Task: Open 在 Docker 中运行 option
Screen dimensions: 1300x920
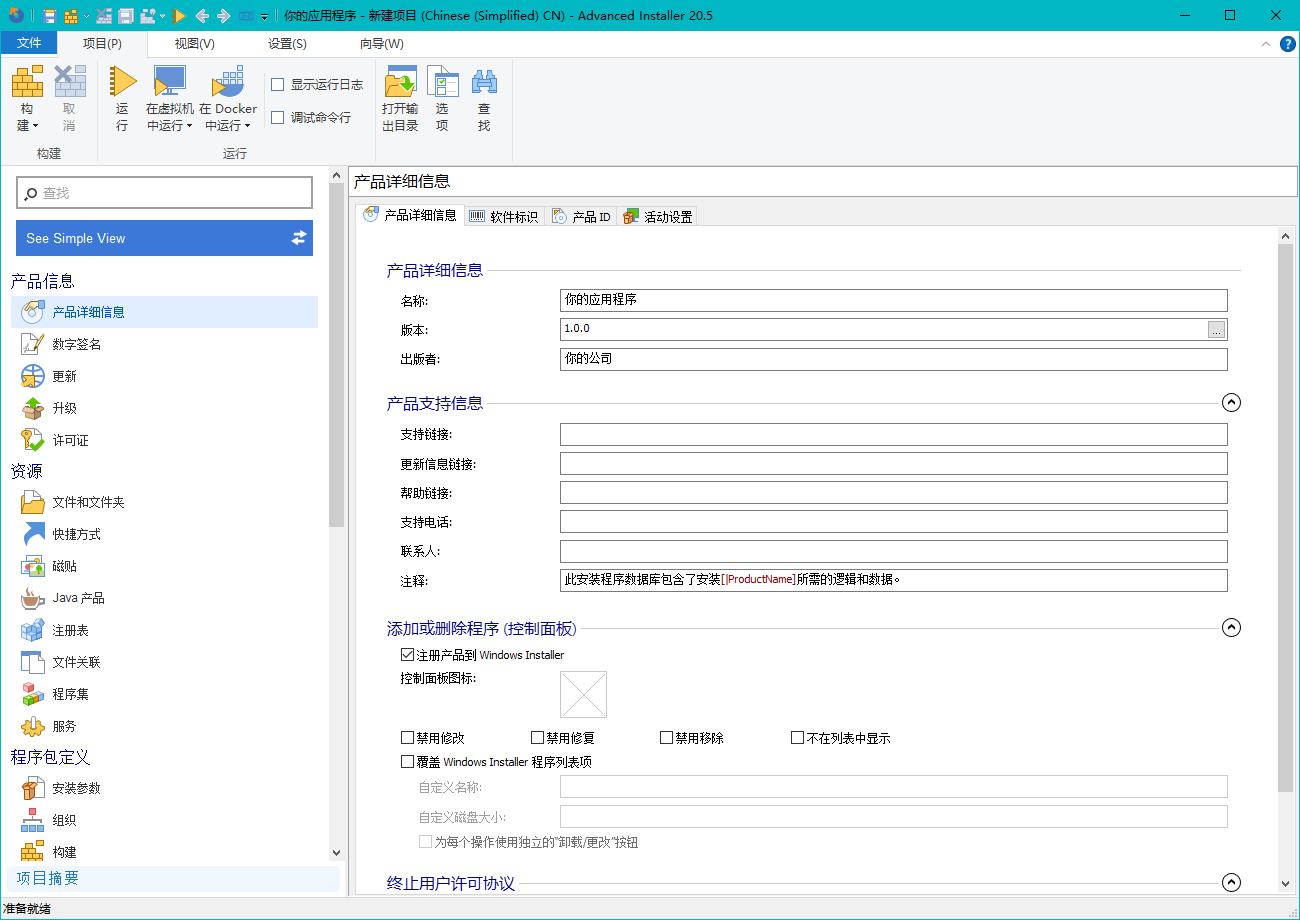Action: (228, 99)
